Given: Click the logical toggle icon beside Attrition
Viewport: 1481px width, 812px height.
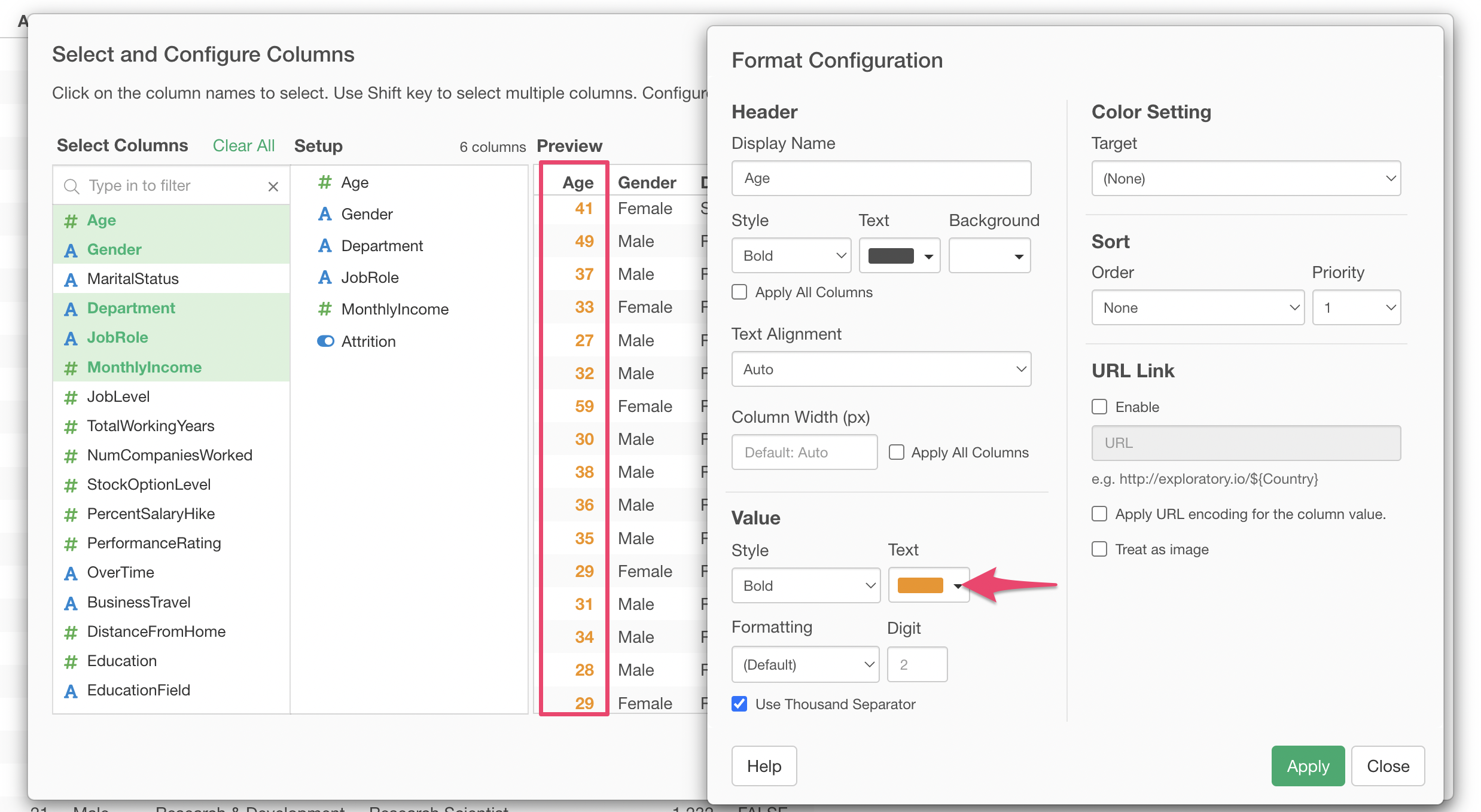Looking at the screenshot, I should coord(325,341).
